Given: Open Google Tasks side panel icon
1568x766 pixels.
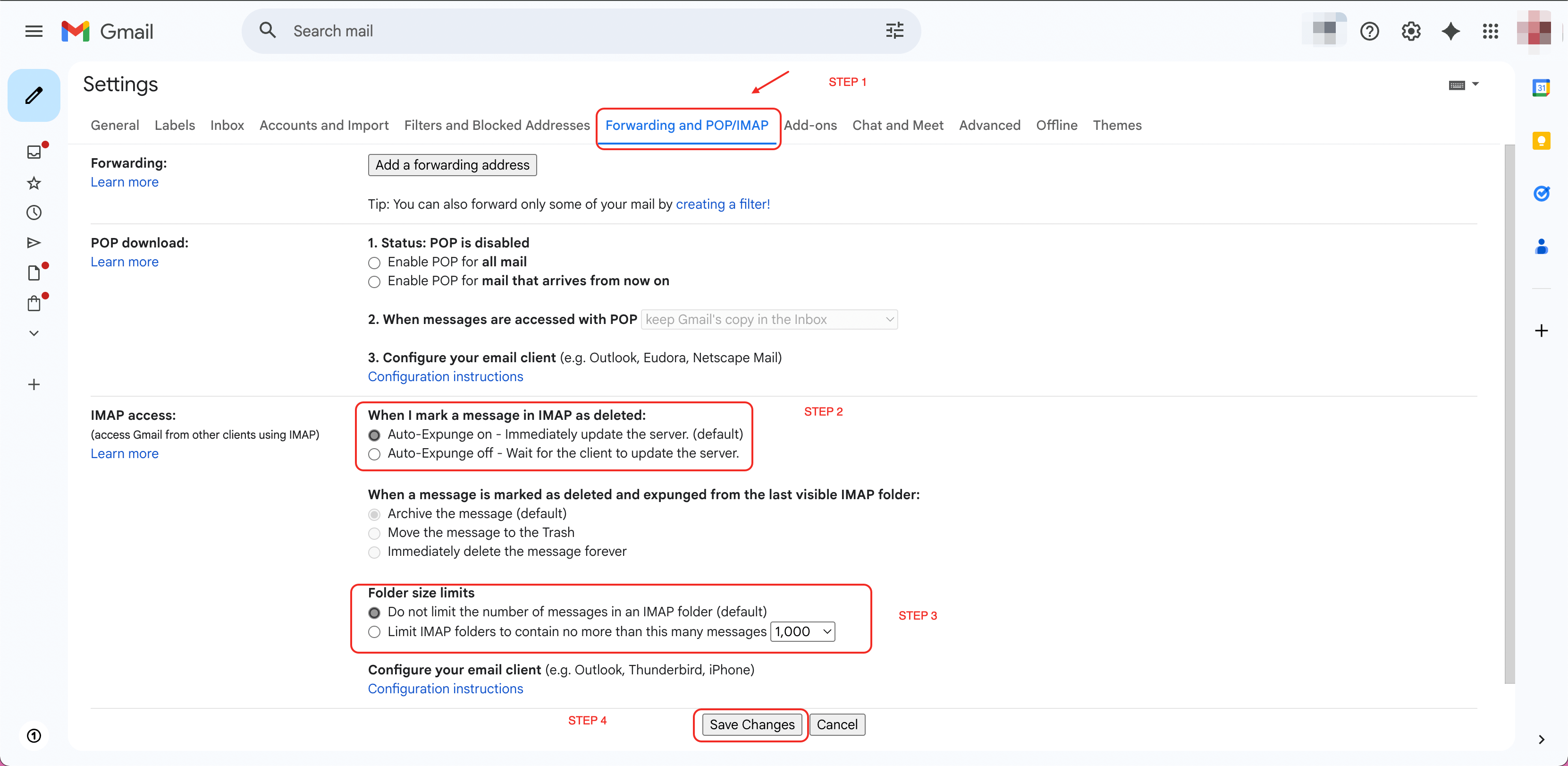Looking at the screenshot, I should [x=1541, y=194].
